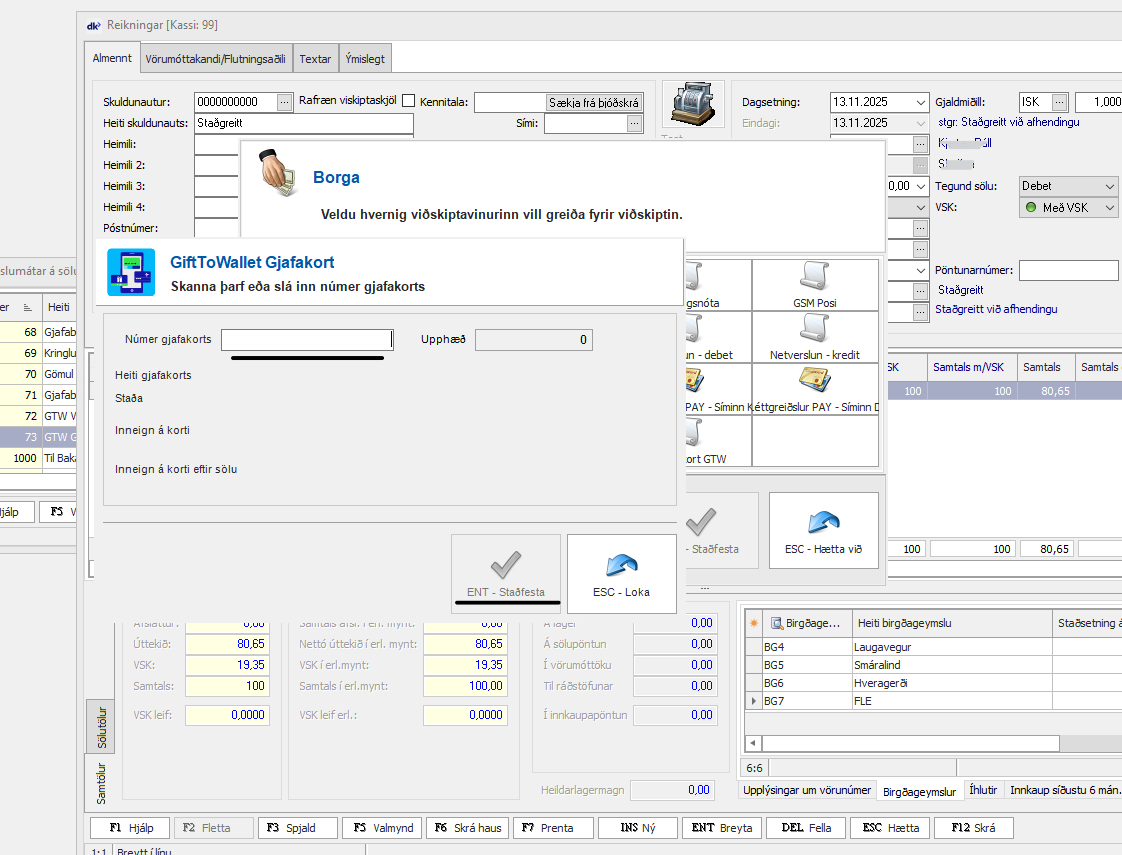Image resolution: width=1122 pixels, height=855 pixels.
Task: Toggle the Rafræn viðskiptaskjöl checkbox
Action: (x=408, y=101)
